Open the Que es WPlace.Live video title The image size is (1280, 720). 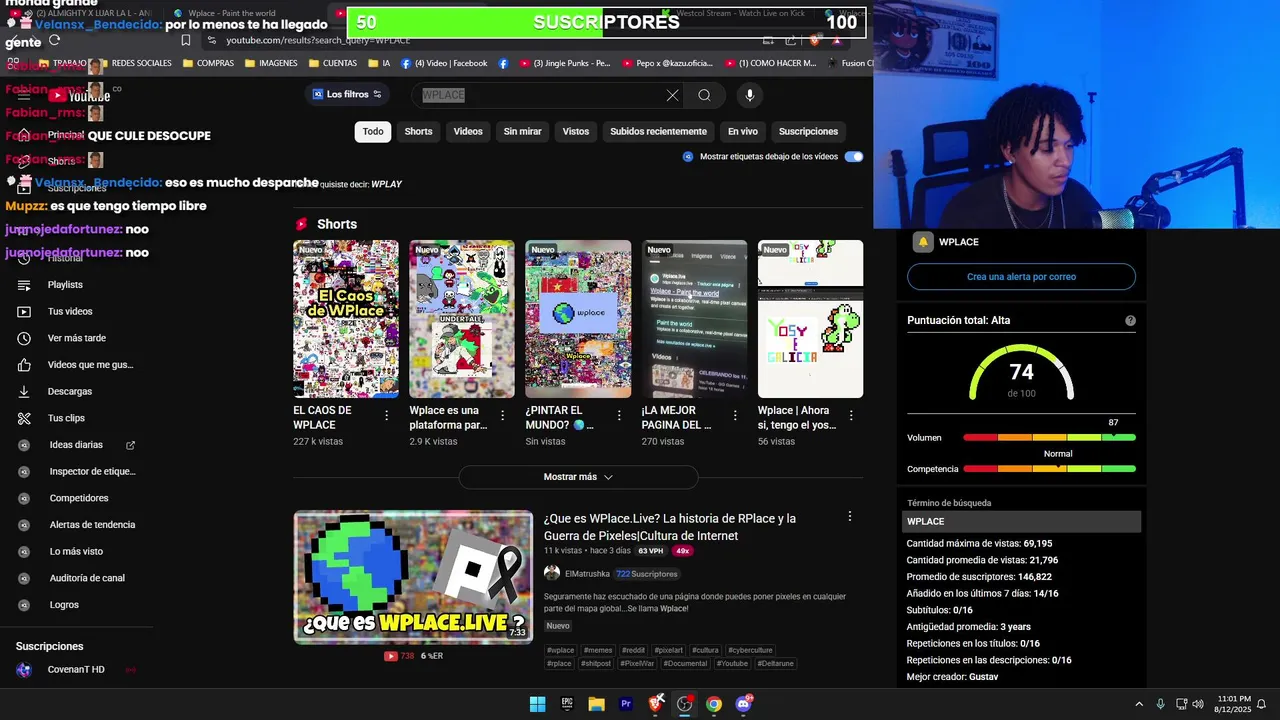click(x=670, y=527)
